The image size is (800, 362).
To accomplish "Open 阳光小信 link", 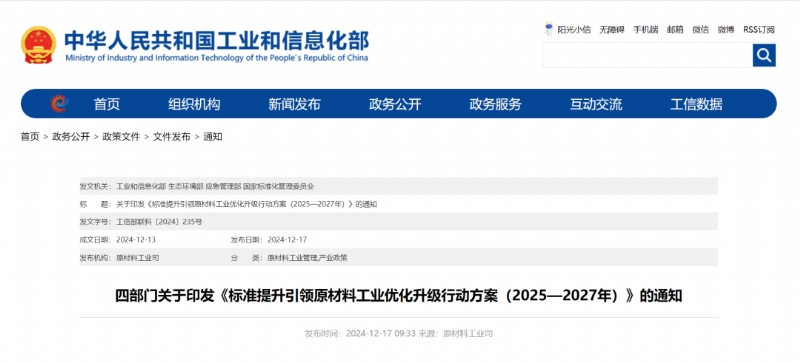I will [574, 30].
